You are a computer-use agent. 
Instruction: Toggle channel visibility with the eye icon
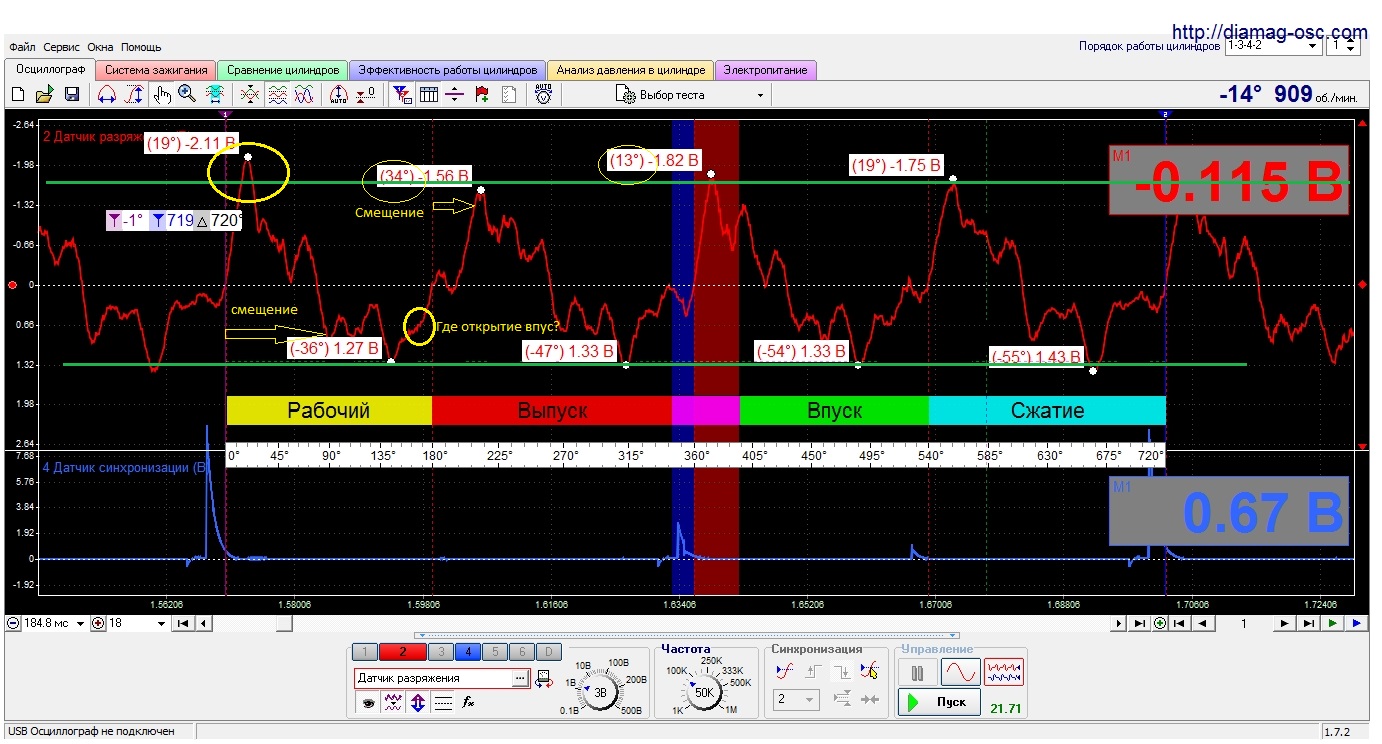tap(368, 703)
